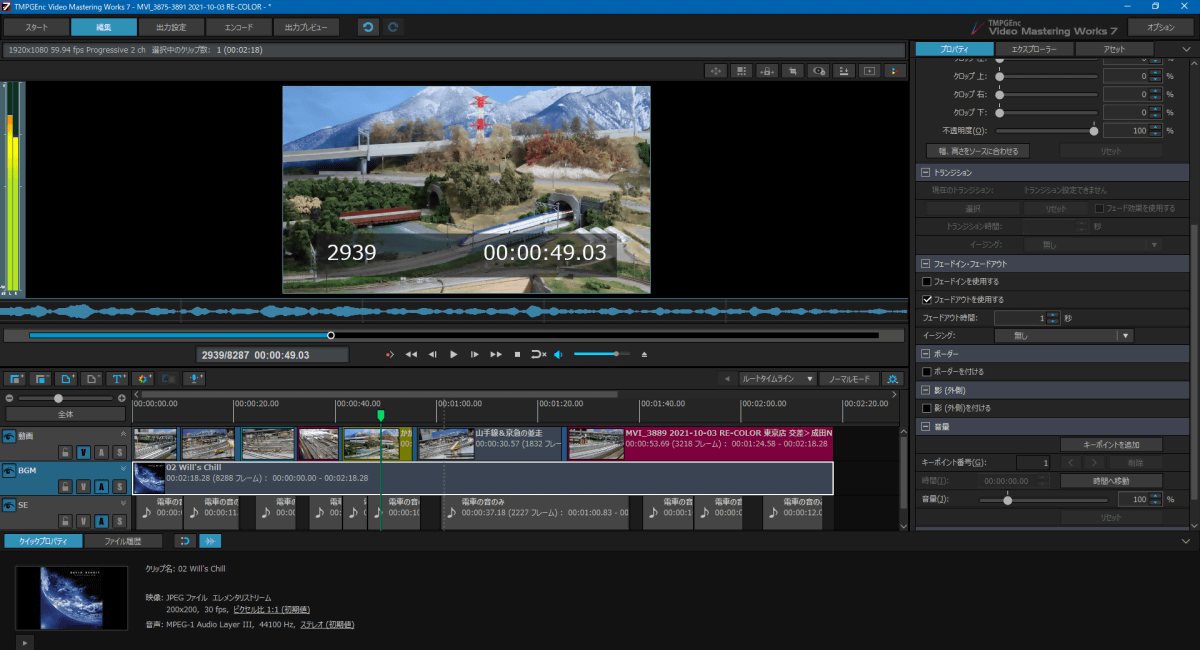Click the eject icon beside the volume slider

pos(644,354)
